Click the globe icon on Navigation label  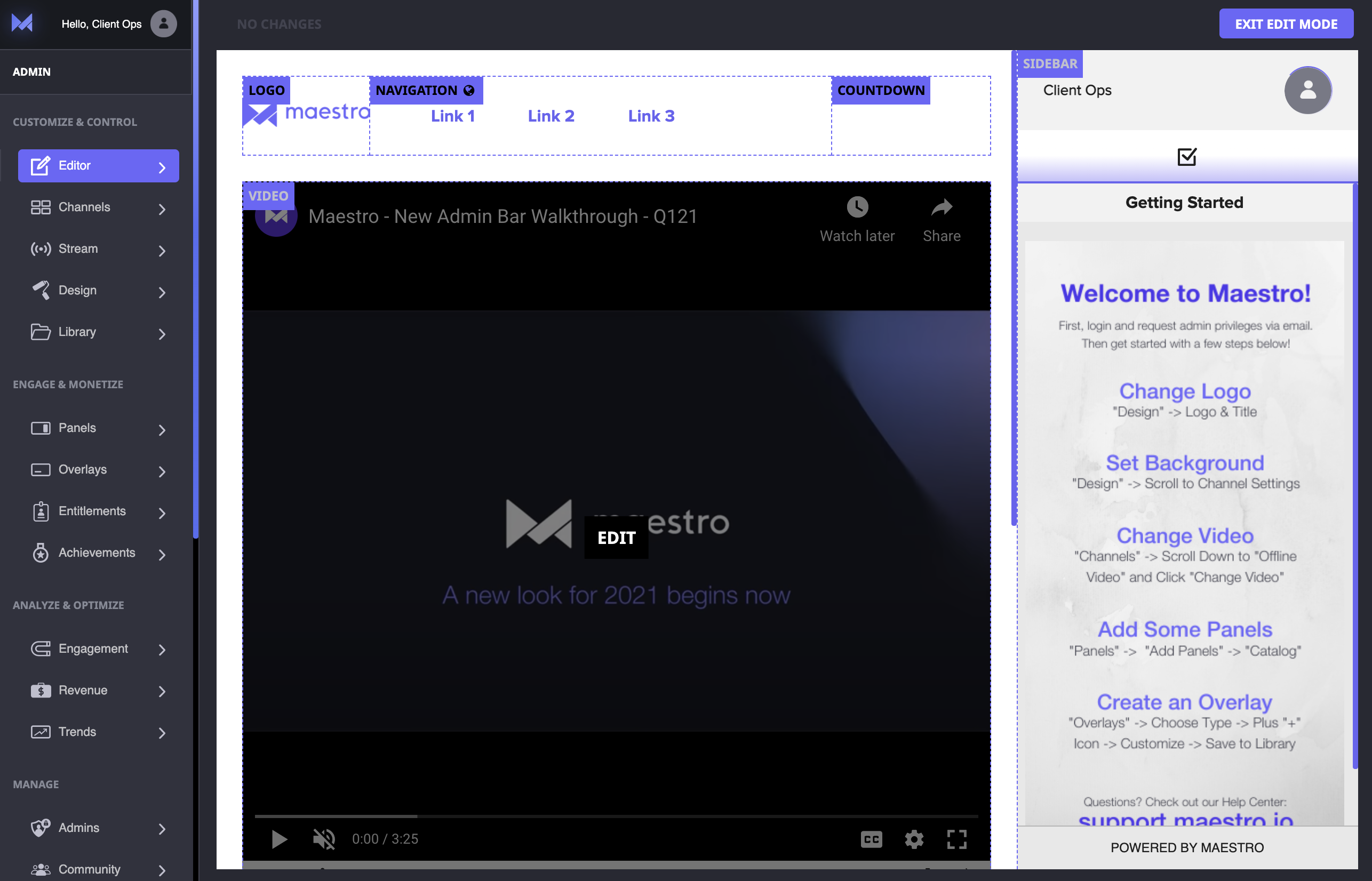(x=468, y=90)
